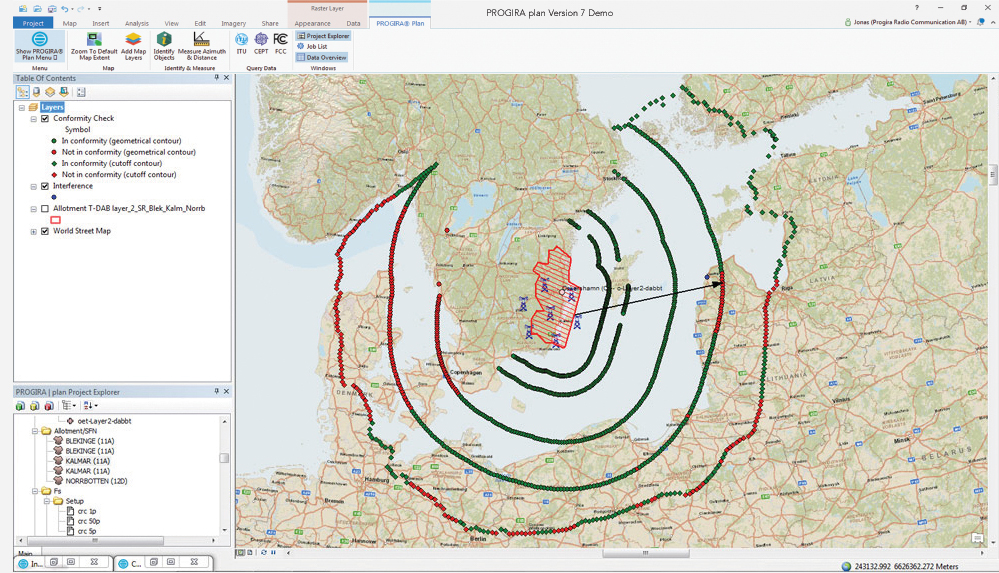Toggle the Data Overview window button
The image size is (999, 573).
[x=322, y=57]
